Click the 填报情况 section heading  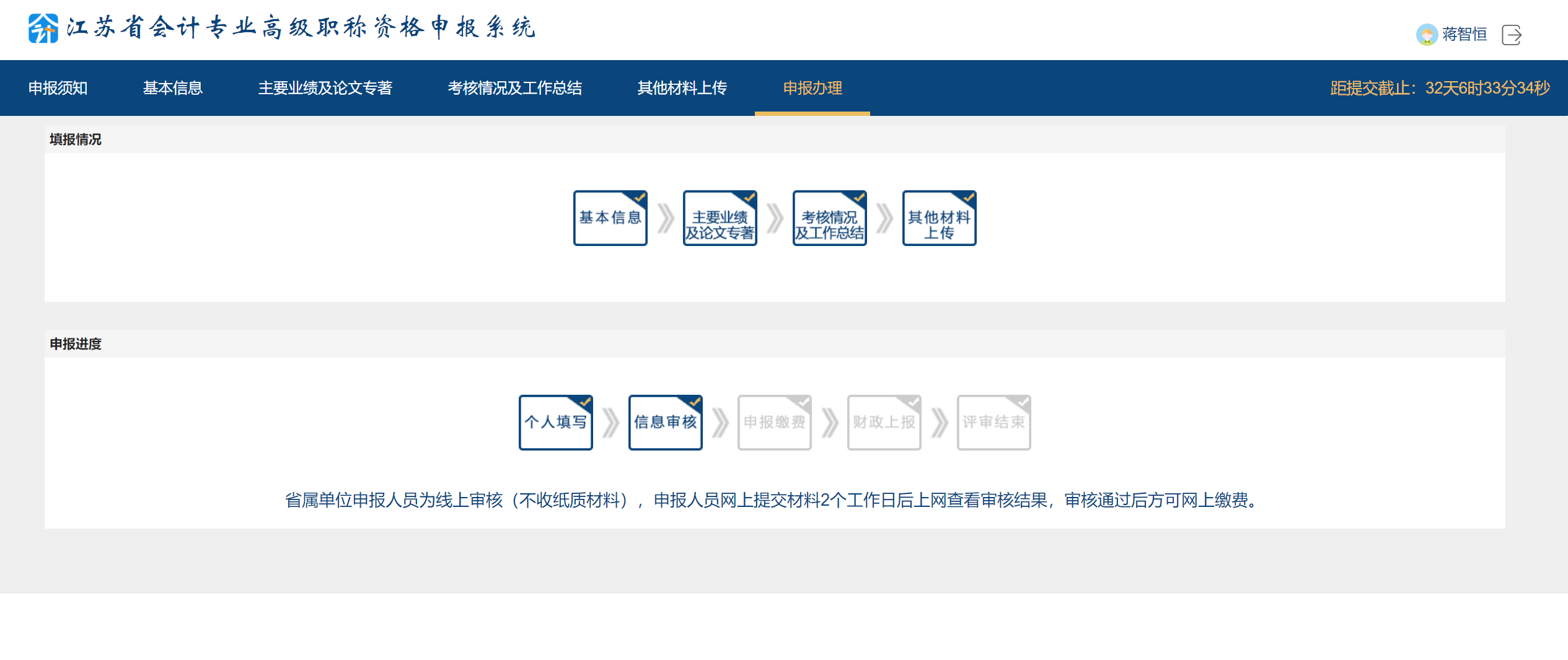click(74, 139)
